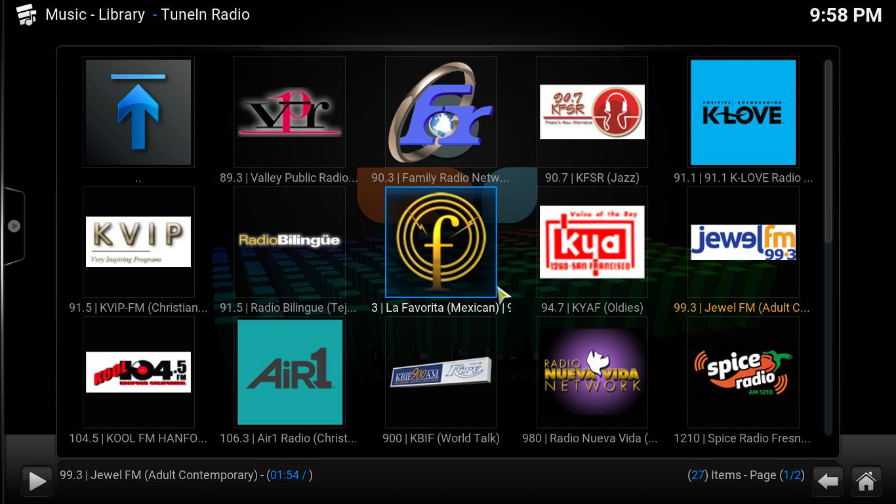Open the Jewel FM 99.3 logo
The height and width of the screenshot is (504, 896).
click(743, 242)
